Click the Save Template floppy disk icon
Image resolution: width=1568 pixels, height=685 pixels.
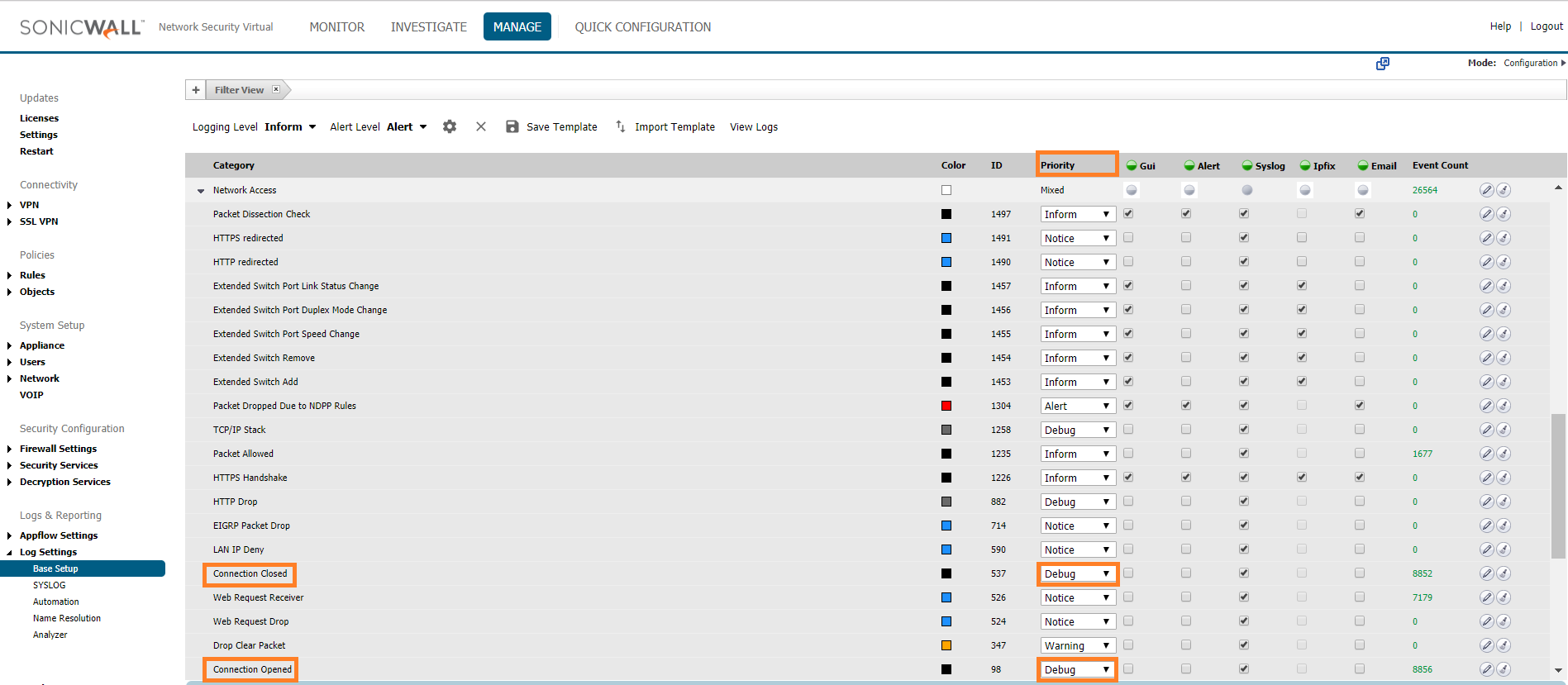[512, 126]
